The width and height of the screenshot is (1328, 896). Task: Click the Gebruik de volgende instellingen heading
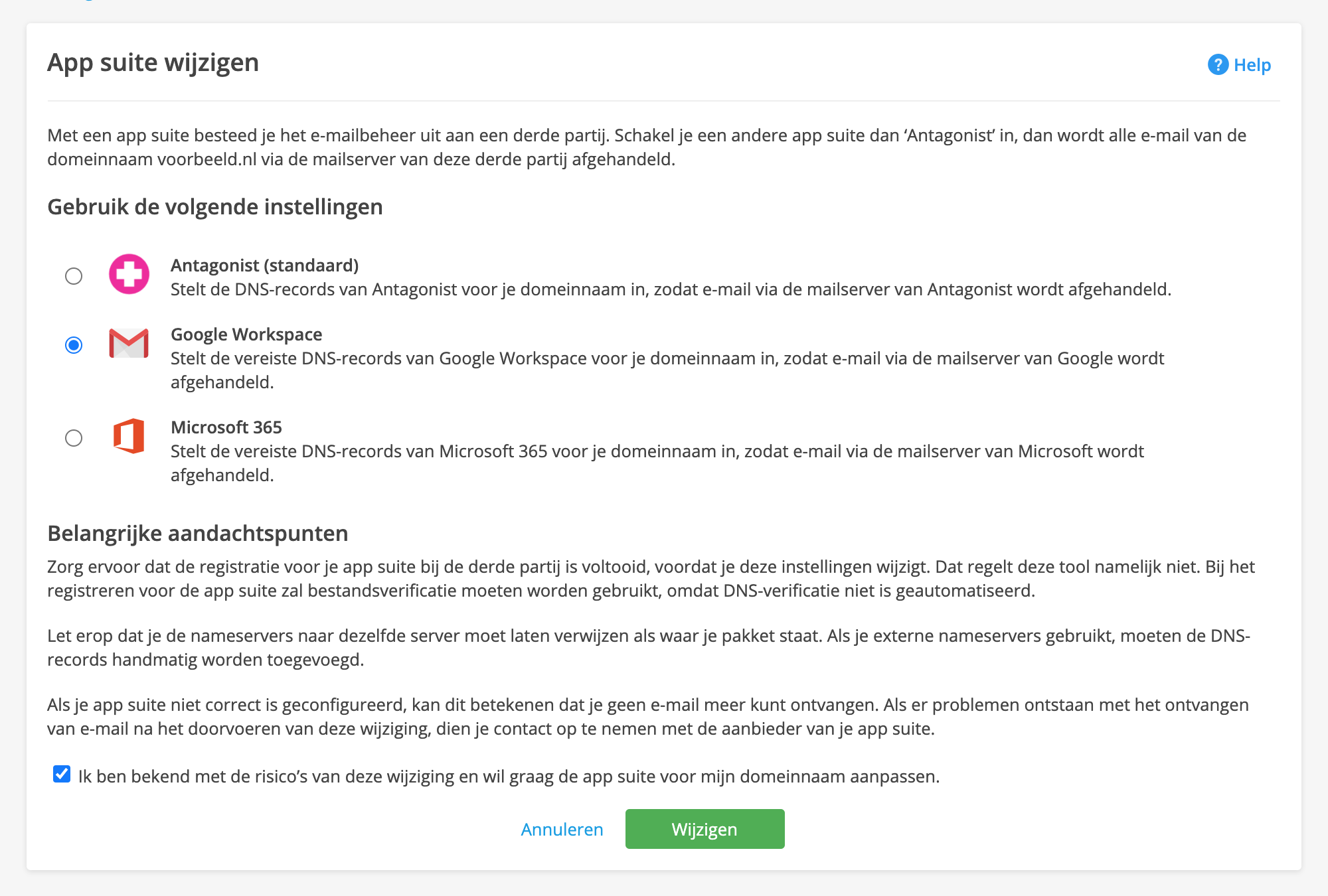coord(215,206)
